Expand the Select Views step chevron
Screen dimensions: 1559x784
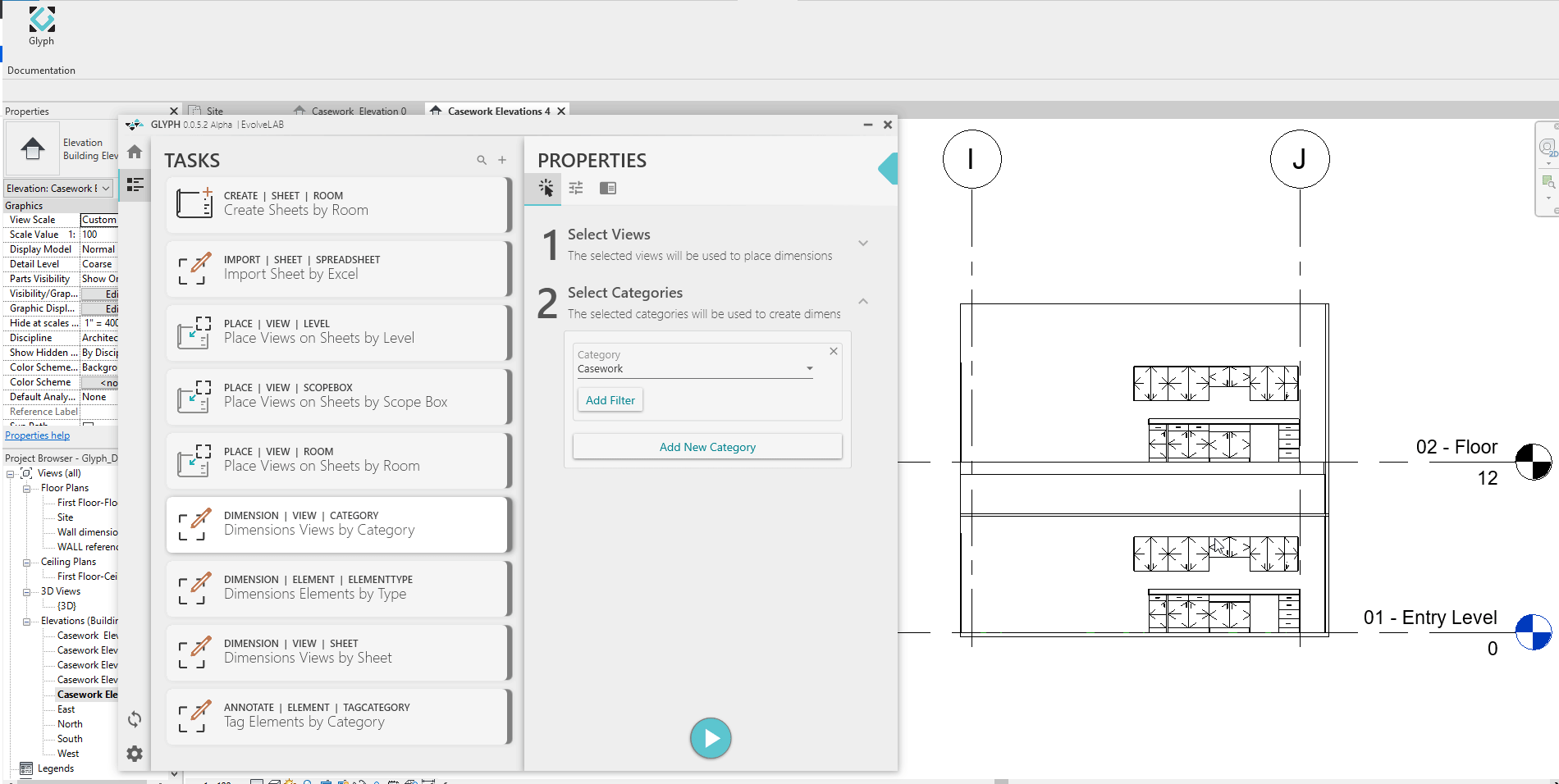click(863, 244)
